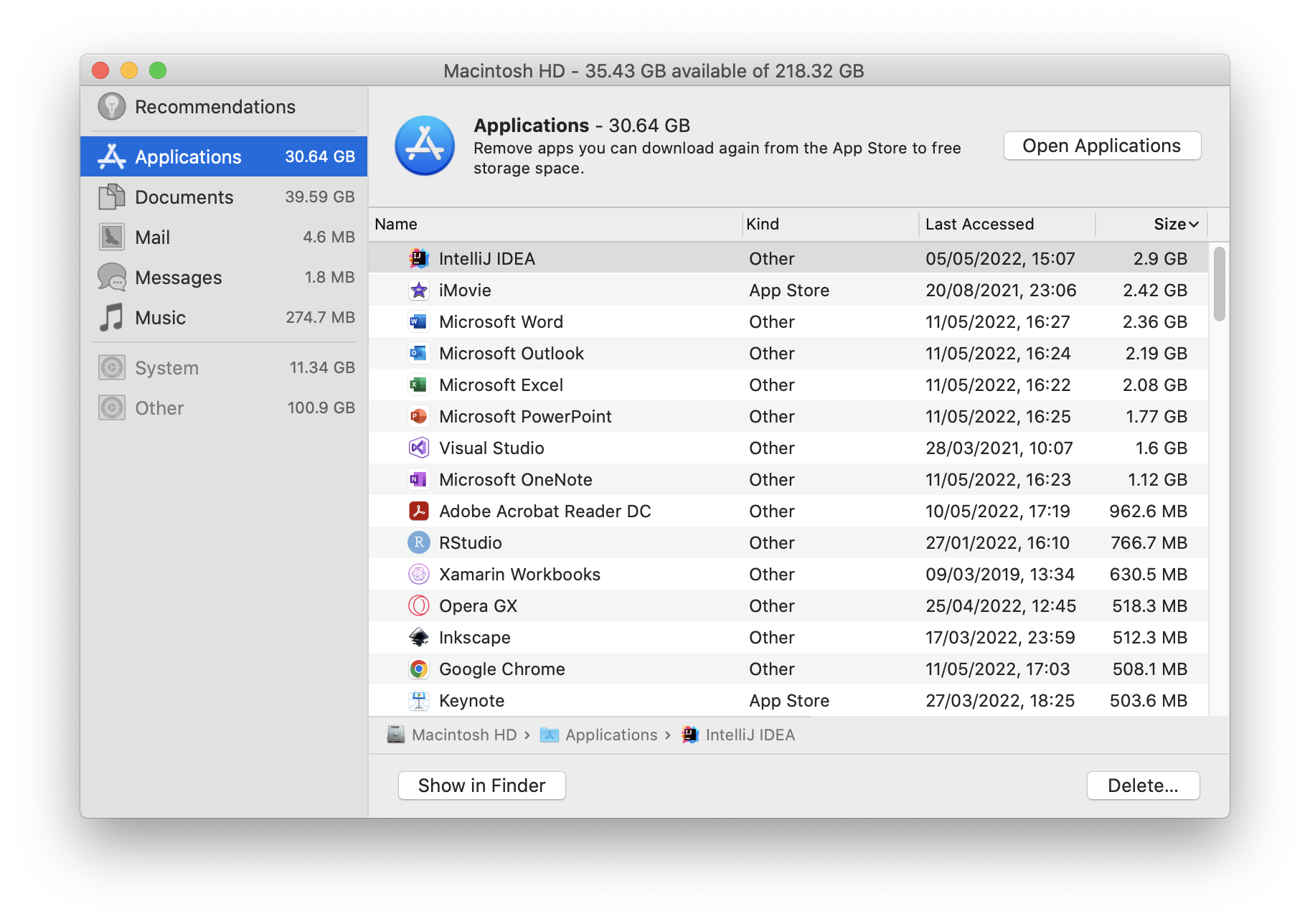Select the Visual Studio row name
This screenshot has height=924, width=1310.
[491, 448]
